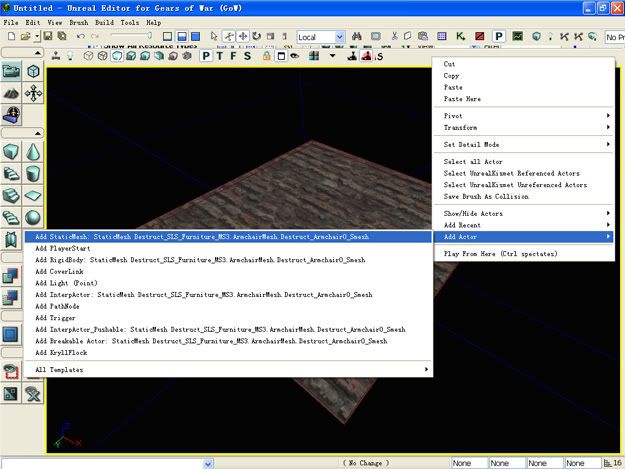Viewport: 625px width, 469px height.
Task: Click the Cone brush builder icon
Action: 33,152
